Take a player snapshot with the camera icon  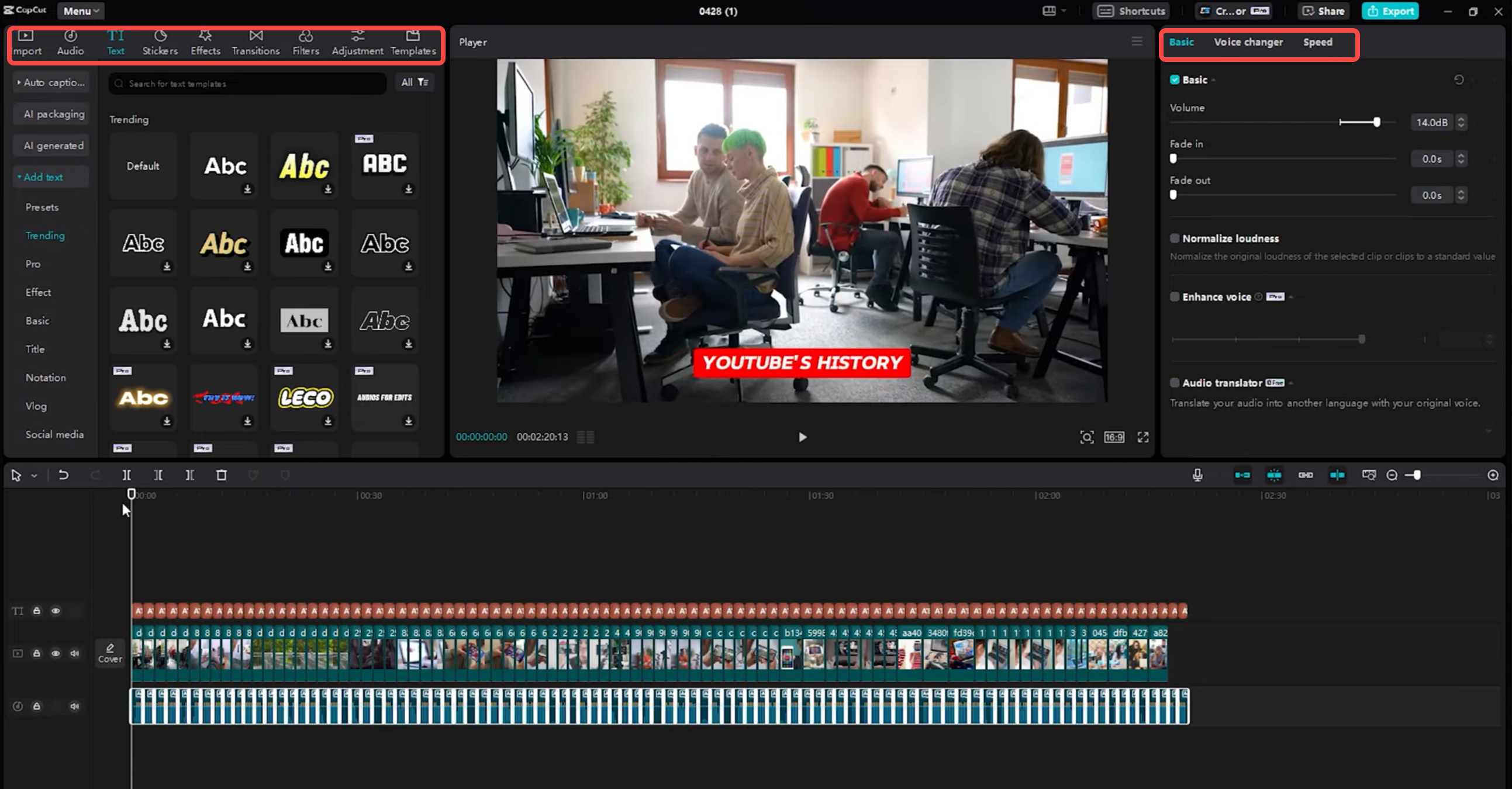tap(1087, 437)
